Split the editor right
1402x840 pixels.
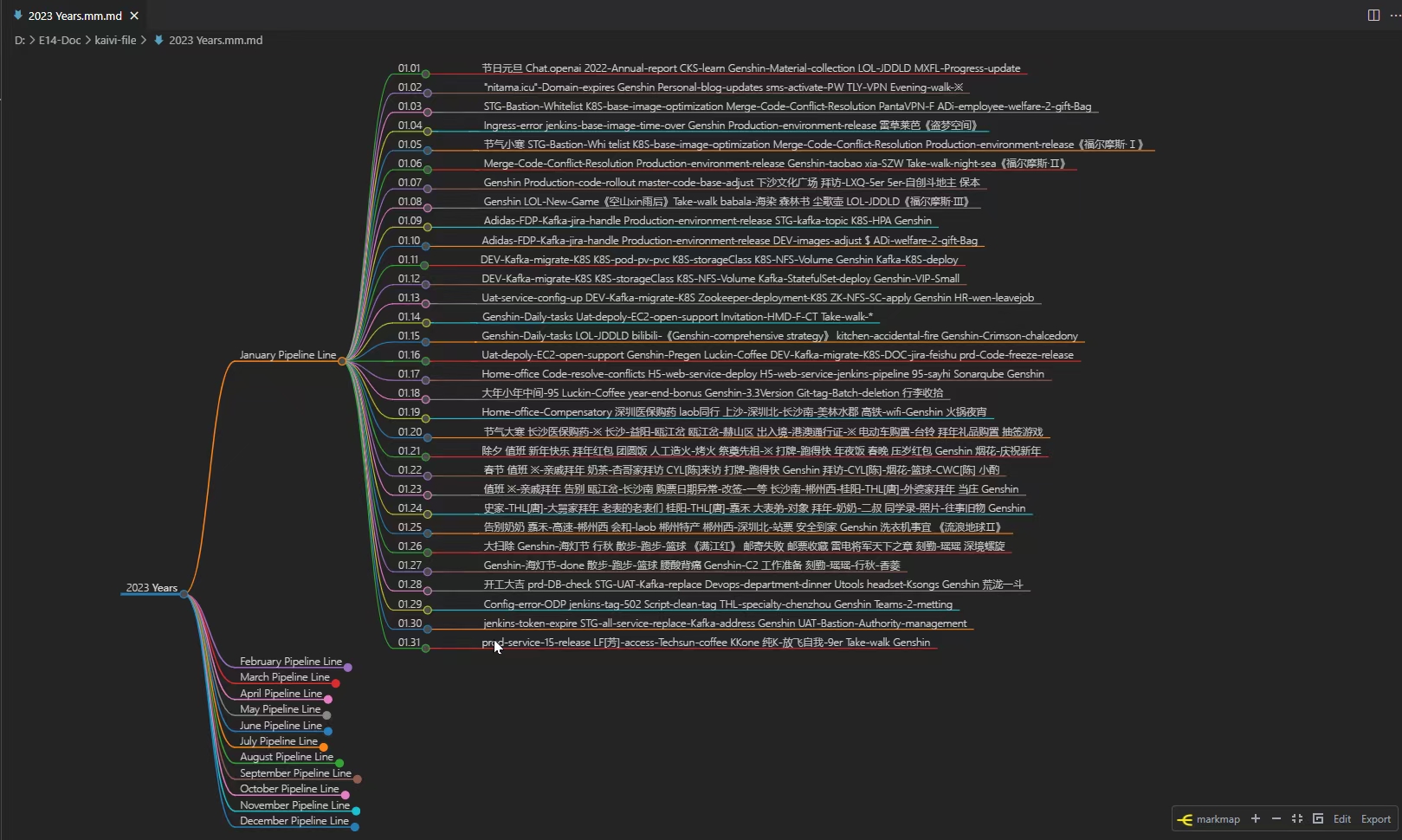pos(1373,15)
